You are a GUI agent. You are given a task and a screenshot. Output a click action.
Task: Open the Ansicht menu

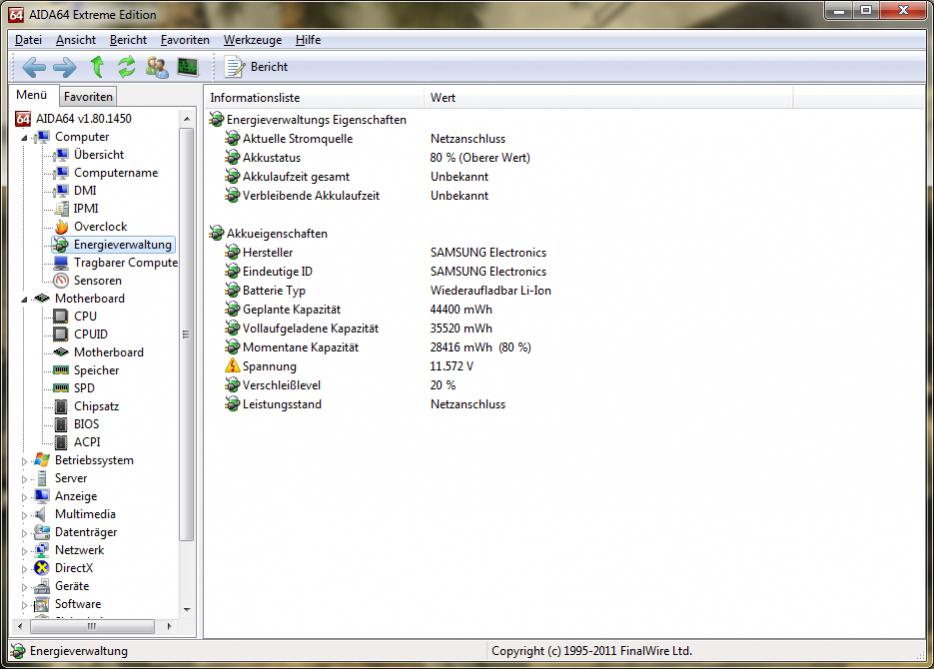(76, 40)
